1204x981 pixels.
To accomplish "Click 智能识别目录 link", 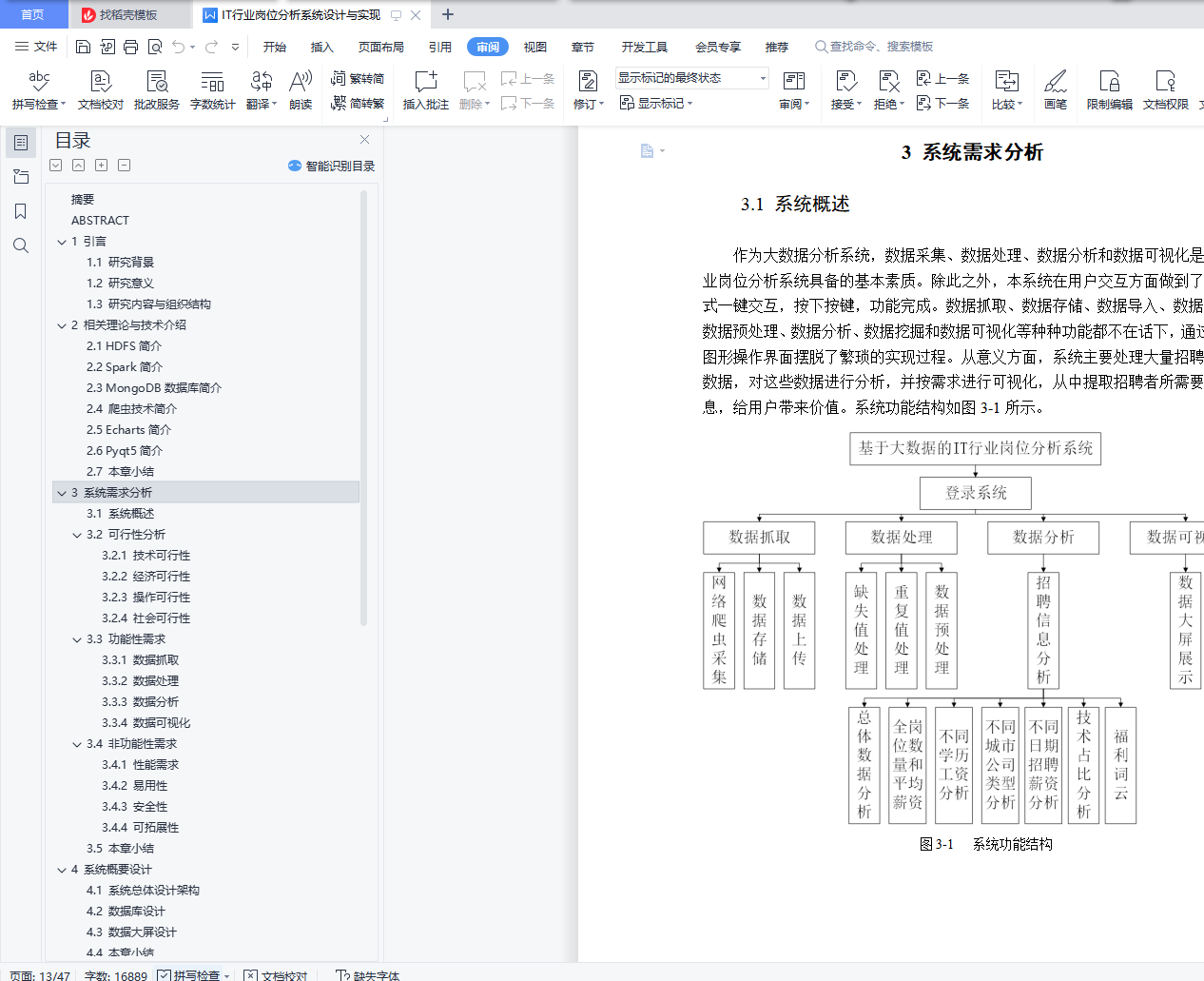I will [x=331, y=166].
